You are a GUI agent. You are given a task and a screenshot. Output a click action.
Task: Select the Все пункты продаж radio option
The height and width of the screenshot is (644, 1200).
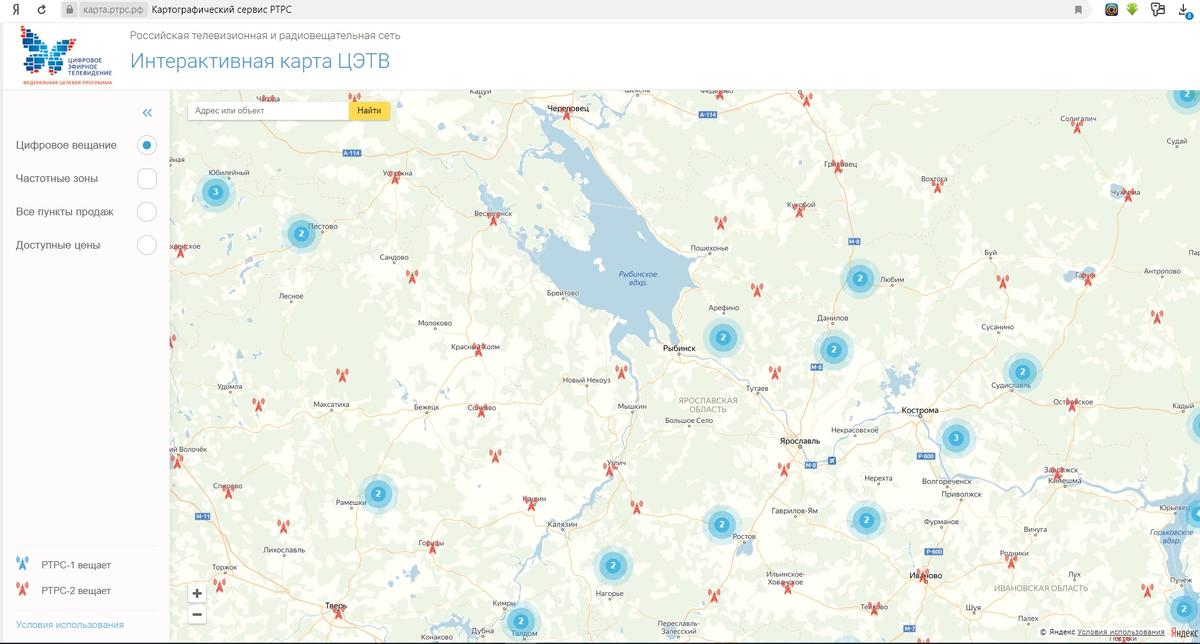pos(147,211)
